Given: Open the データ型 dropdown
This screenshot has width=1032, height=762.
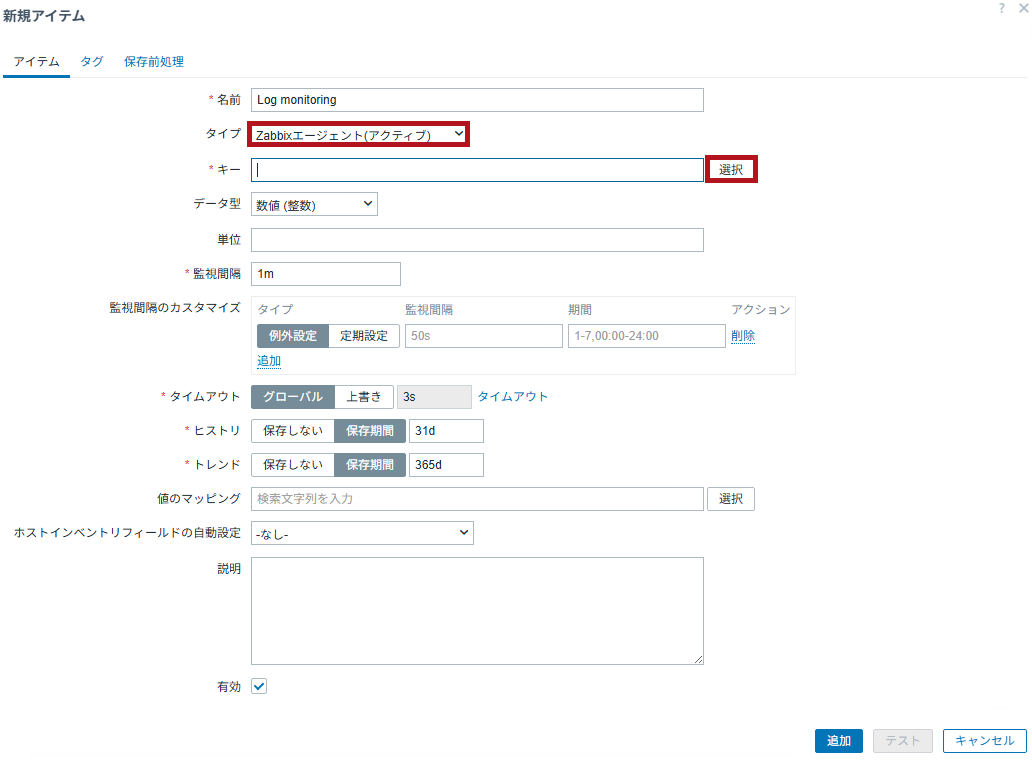Looking at the screenshot, I should pos(314,204).
